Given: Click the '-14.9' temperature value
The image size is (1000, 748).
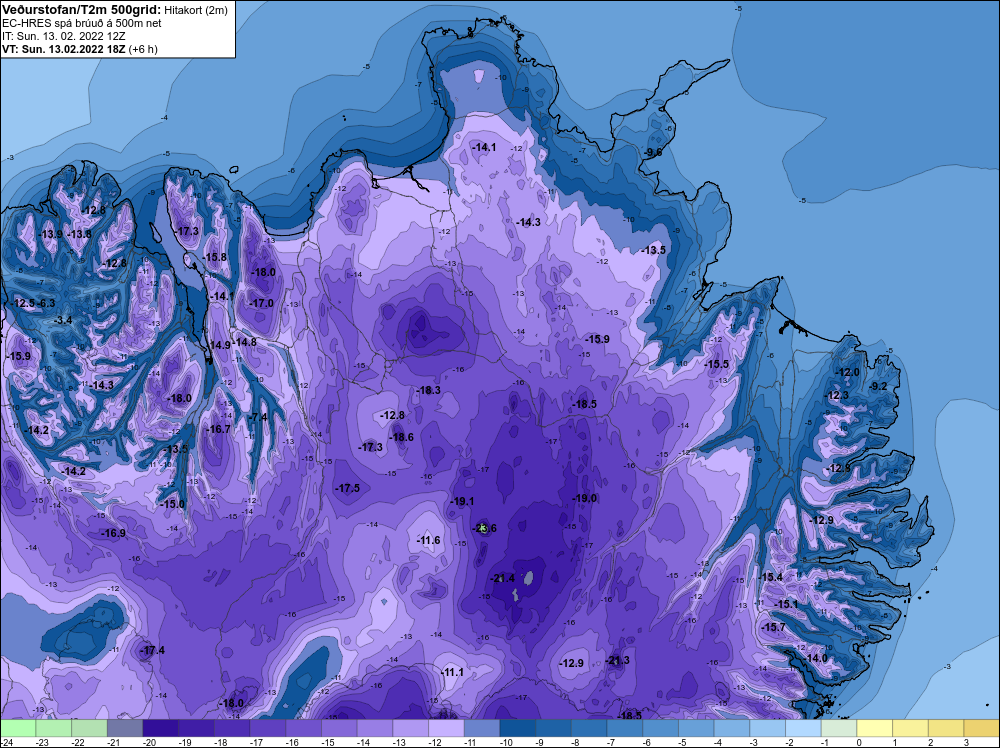Looking at the screenshot, I should tap(219, 345).
